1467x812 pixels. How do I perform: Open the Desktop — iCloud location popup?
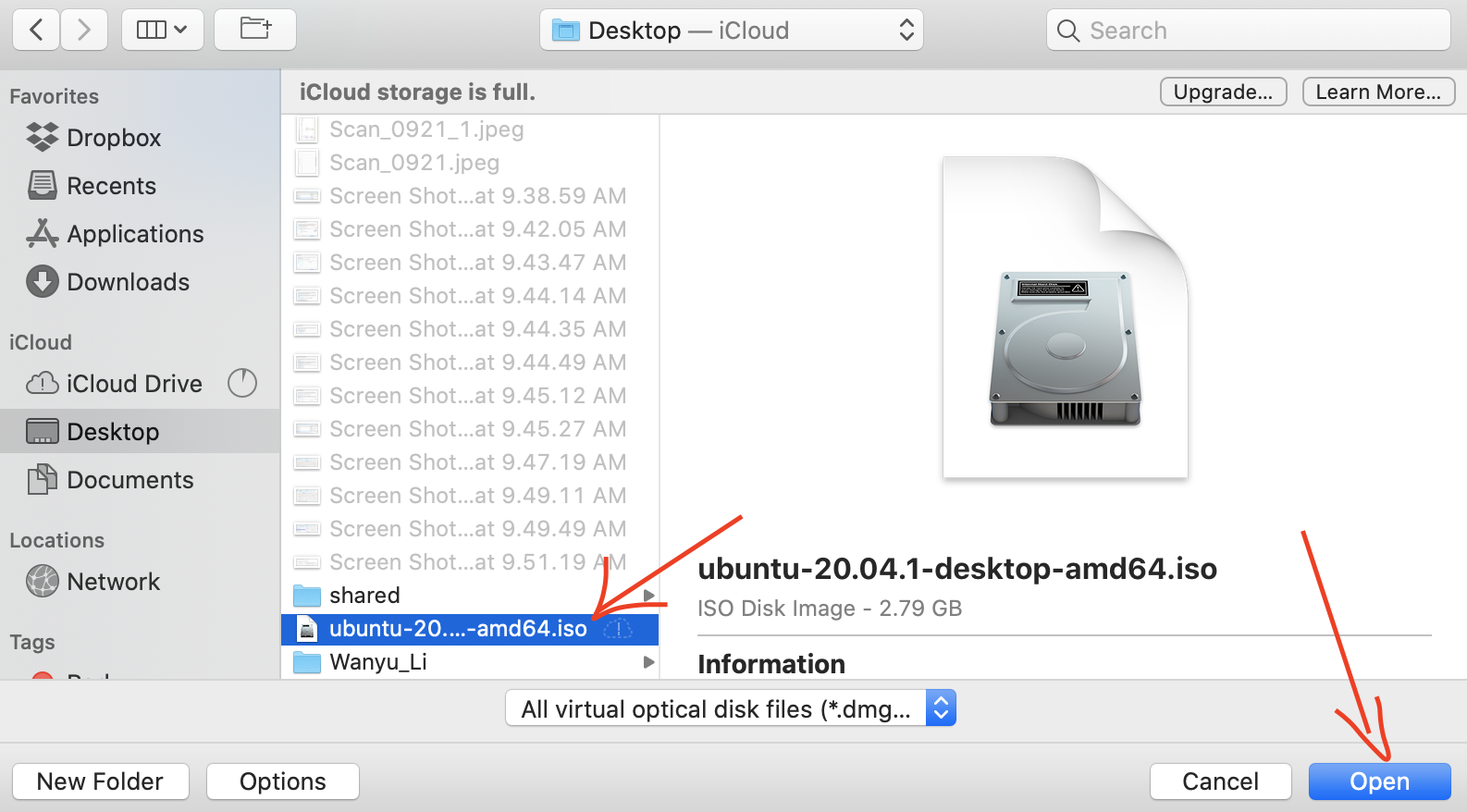pos(731,31)
